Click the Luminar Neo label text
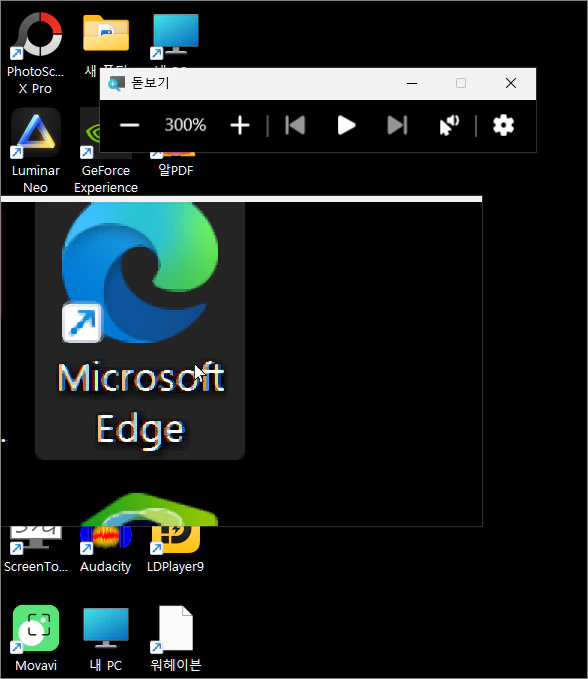 click(x=36, y=179)
